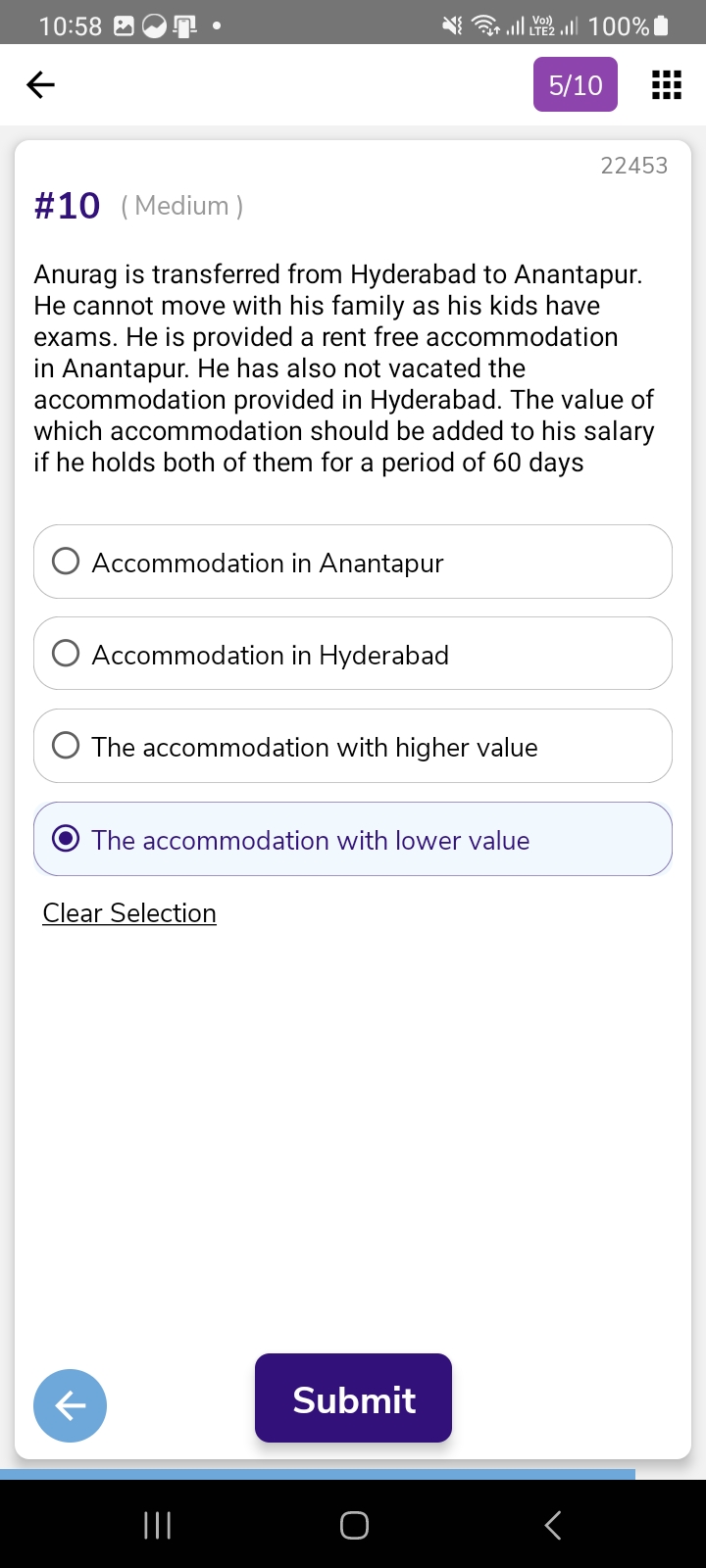The height and width of the screenshot is (1568, 706).
Task: Tap the gallery notification icon in status bar
Action: (125, 26)
